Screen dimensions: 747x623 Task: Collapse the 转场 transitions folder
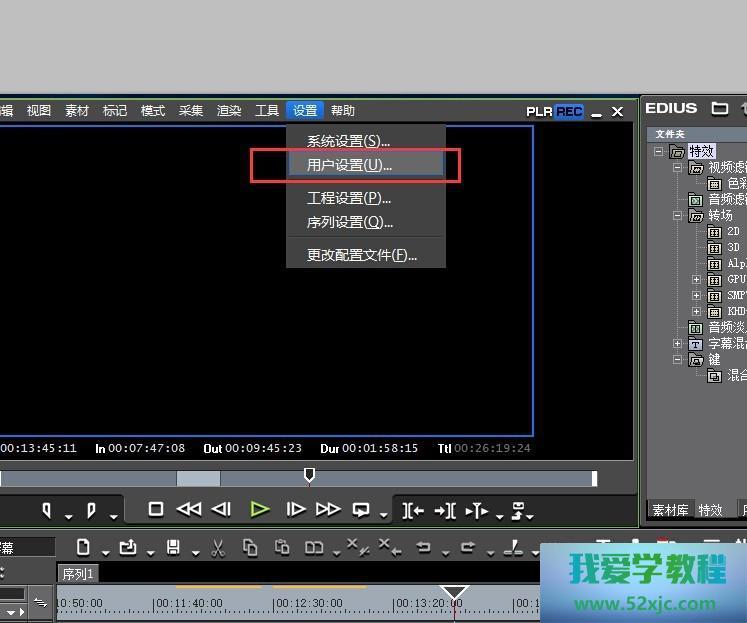(677, 216)
